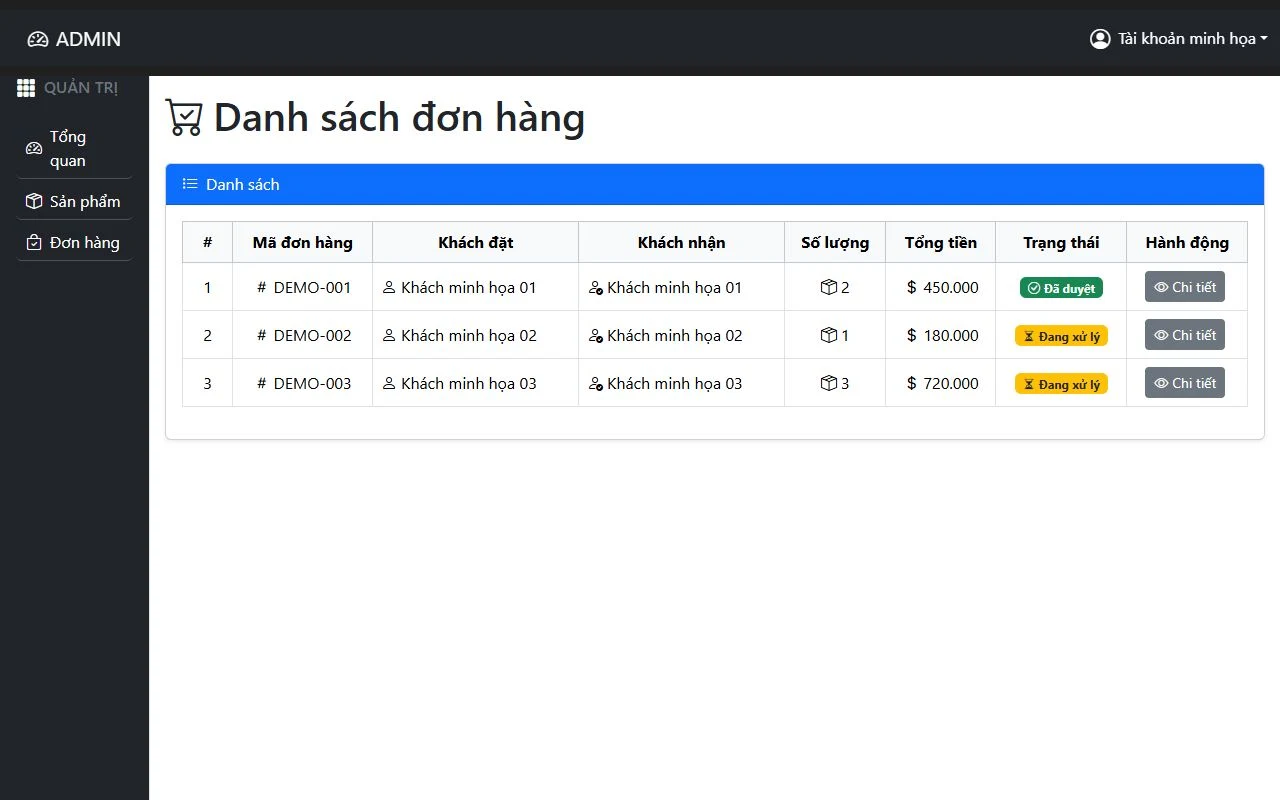Click the hourglass icon in DEMO-003 status badge
This screenshot has height=800, width=1280.
click(1029, 384)
